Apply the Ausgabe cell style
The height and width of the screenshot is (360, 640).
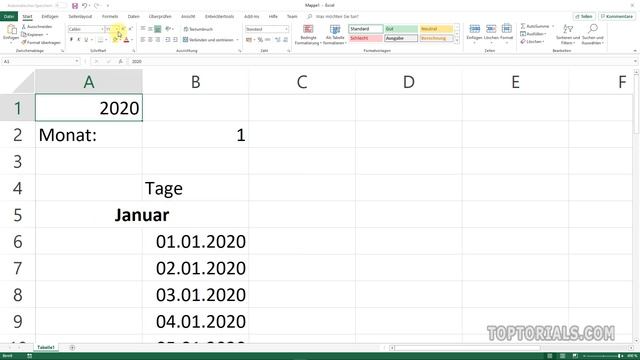[401, 38]
